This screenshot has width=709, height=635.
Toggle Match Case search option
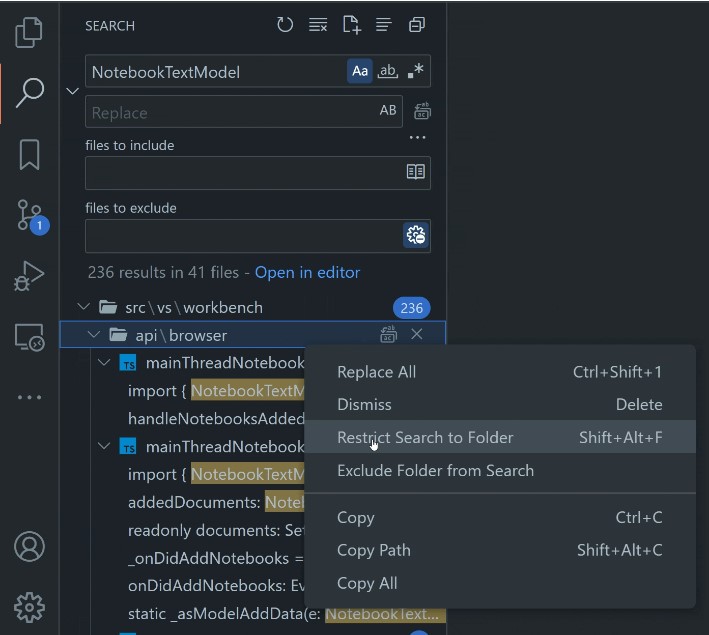coord(360,71)
